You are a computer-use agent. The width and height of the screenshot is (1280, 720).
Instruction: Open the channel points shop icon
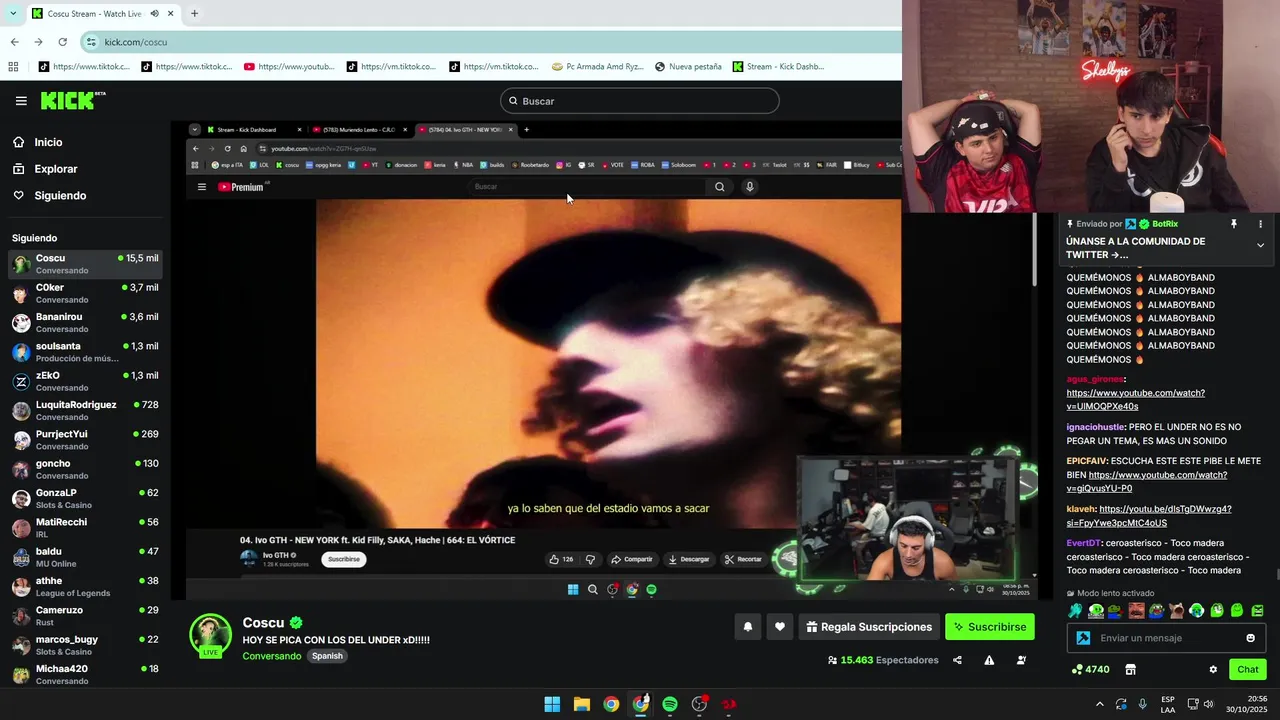1131,670
